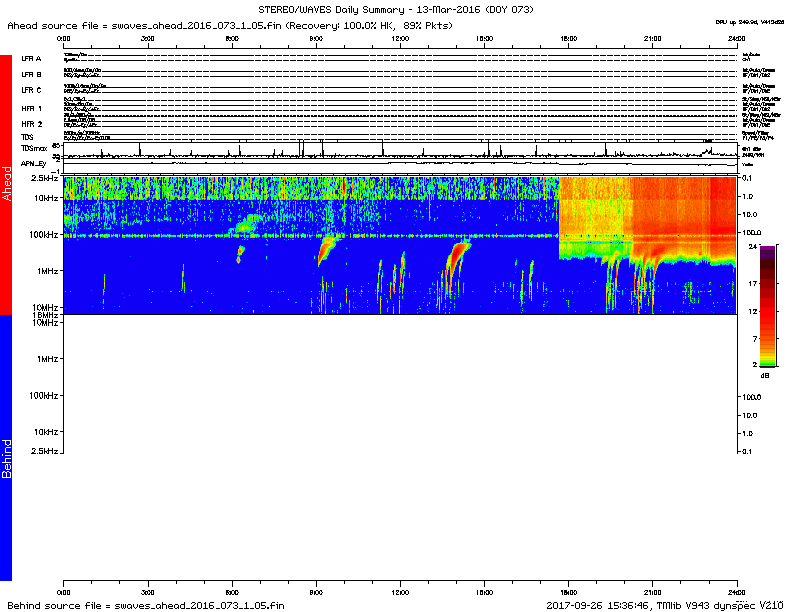This screenshot has height=612, width=792.
Task: Select the HFR 2 status row label
Action: [32, 124]
